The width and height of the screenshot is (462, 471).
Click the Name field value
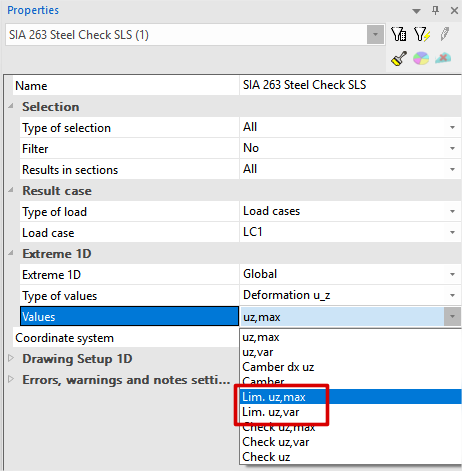tap(350, 85)
